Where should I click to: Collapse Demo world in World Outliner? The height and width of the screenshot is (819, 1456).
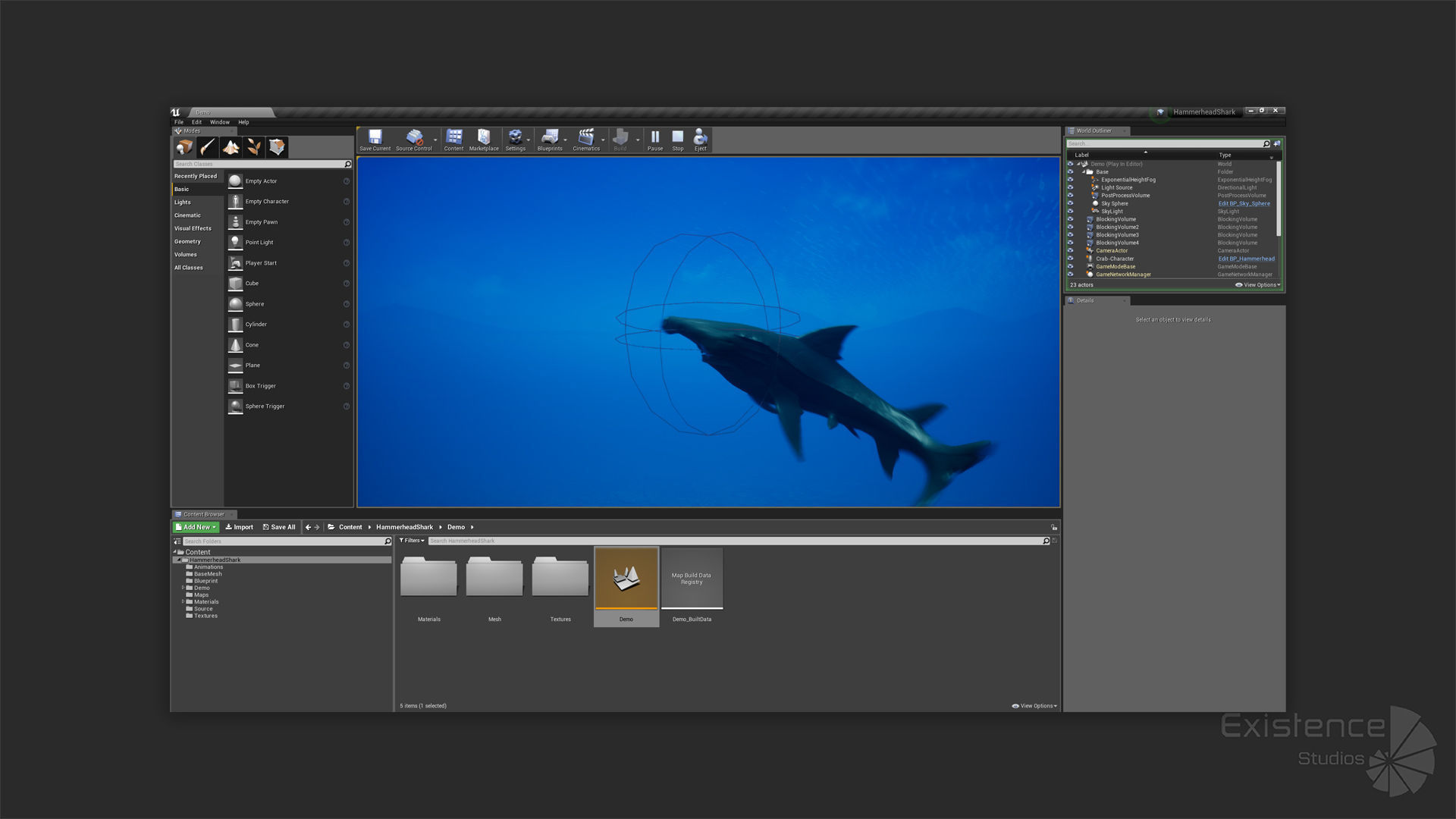[1078, 164]
